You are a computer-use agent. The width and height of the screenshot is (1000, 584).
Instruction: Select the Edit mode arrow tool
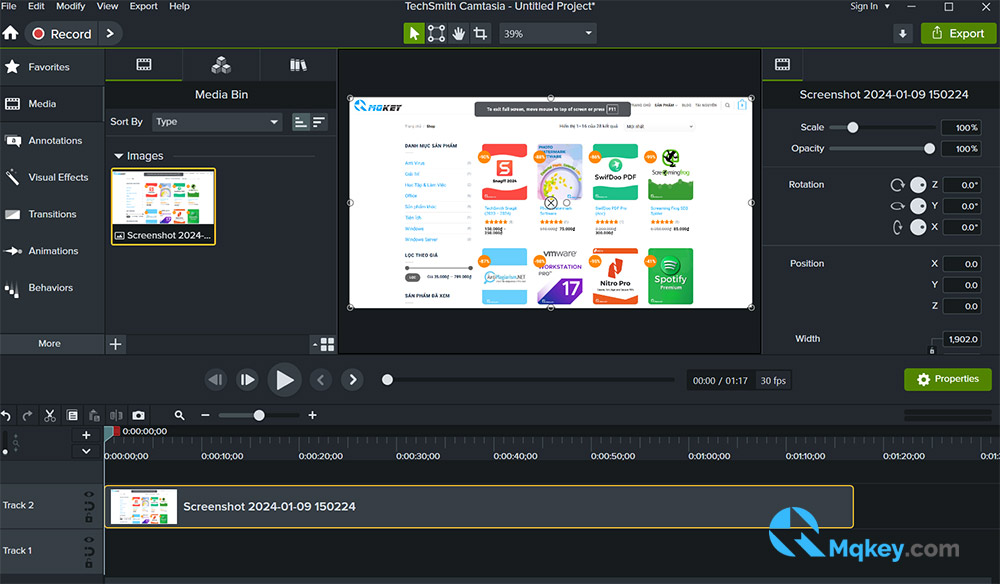(x=414, y=33)
